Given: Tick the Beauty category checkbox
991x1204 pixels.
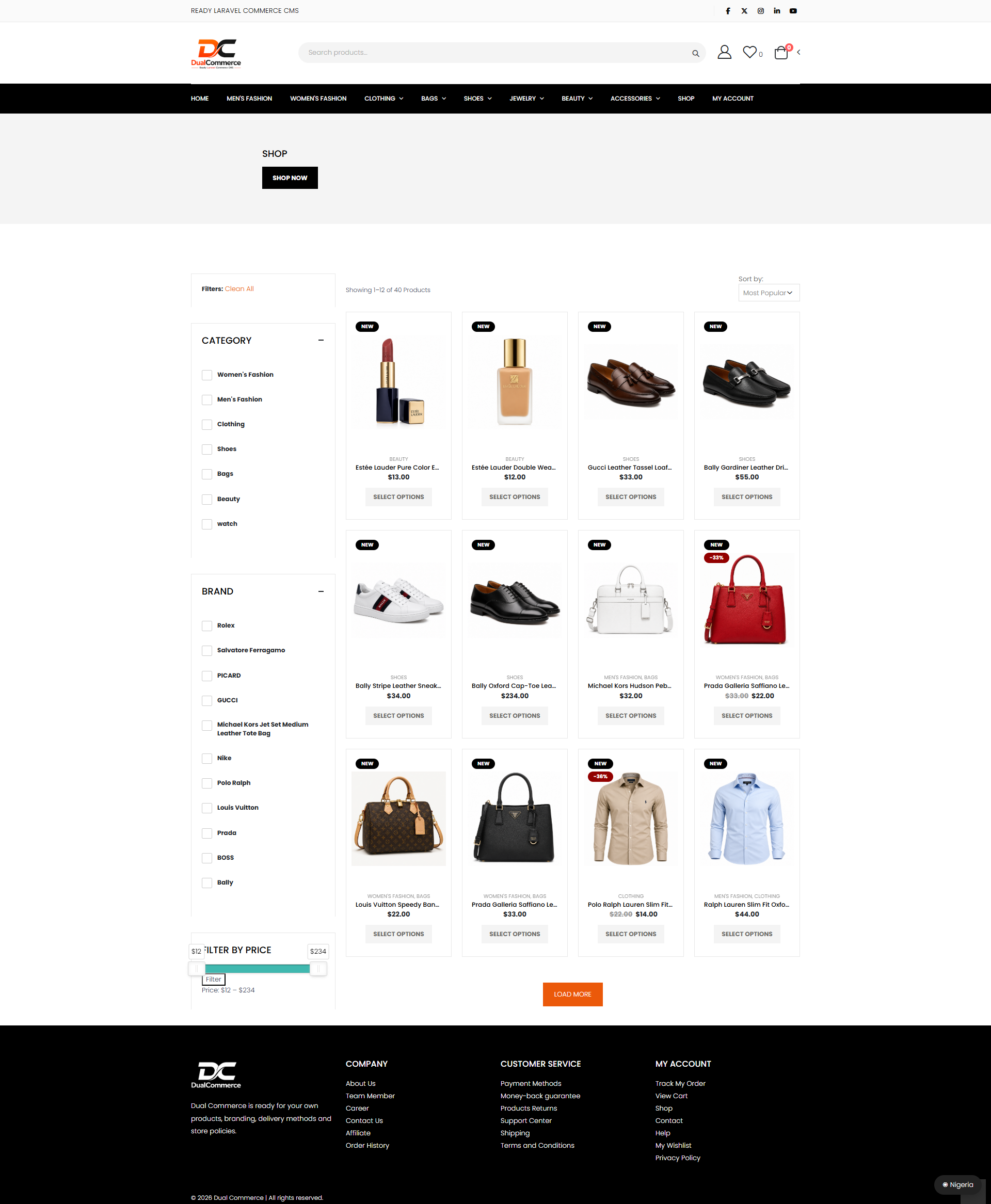Looking at the screenshot, I should tap(206, 499).
